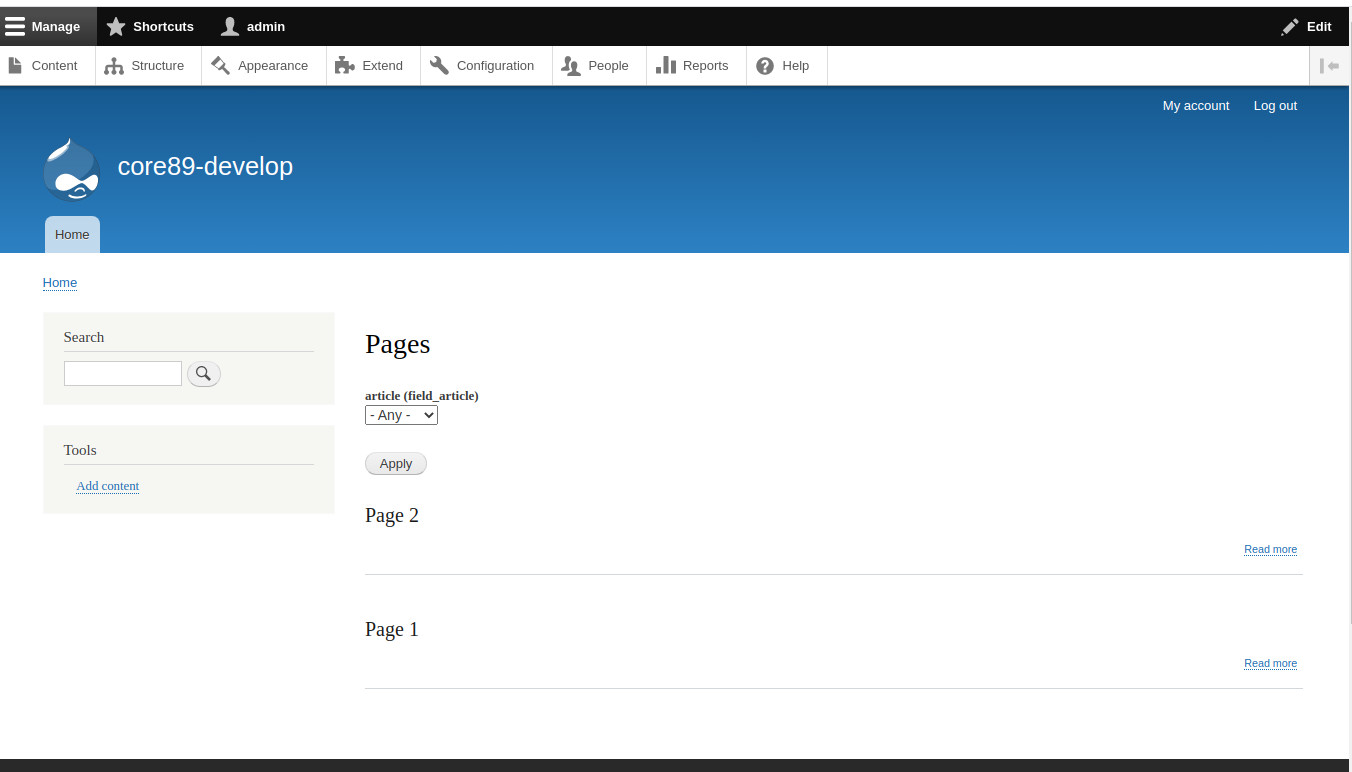Toggle the toolbar orientation arrow
Screen dimensions: 1352x772
click(1330, 65)
